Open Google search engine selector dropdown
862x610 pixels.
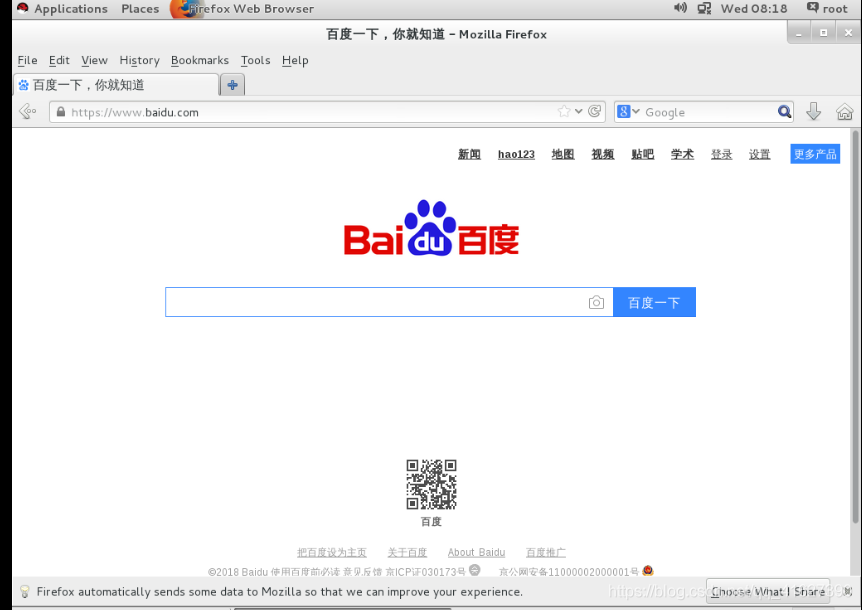(628, 112)
